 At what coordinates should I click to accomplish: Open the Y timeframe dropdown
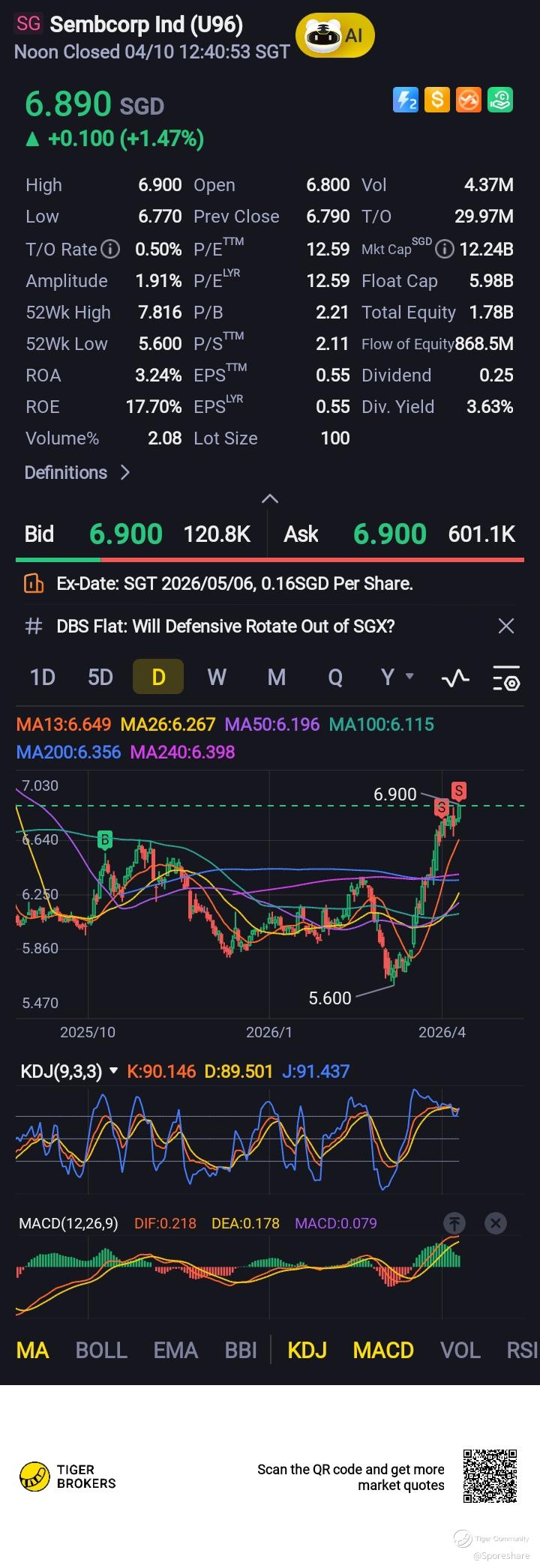(x=397, y=678)
